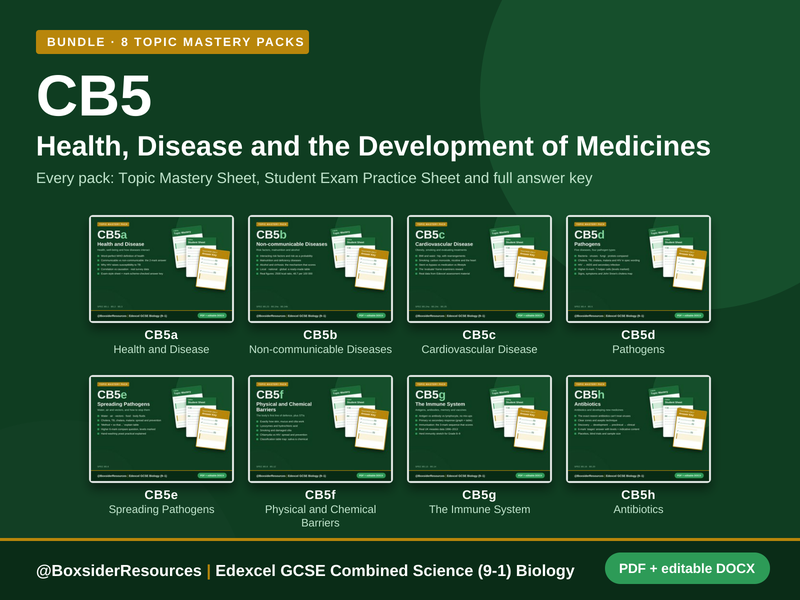800x600 pixels.
Task: Click the stacked sheets icon in CB5e card
Action: coord(202,417)
